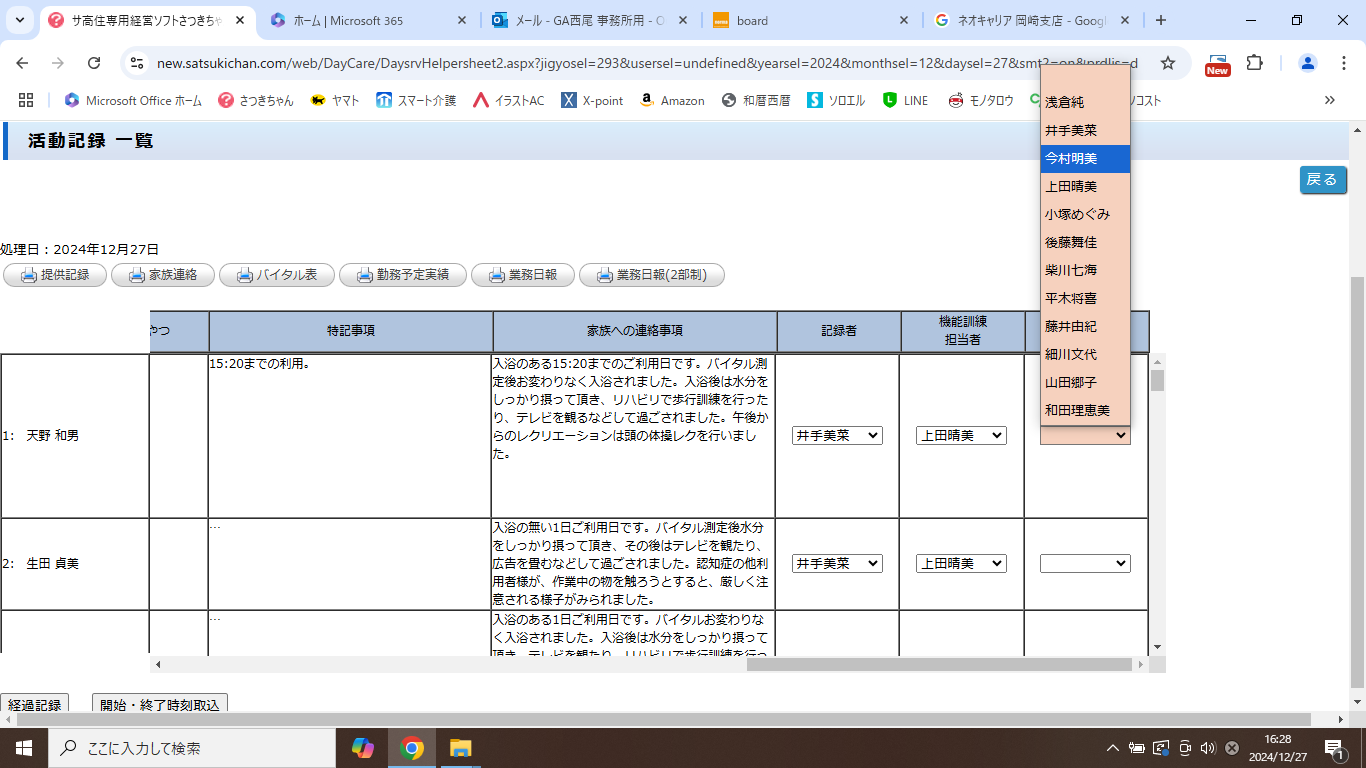The image size is (1366, 768).
Task: Switch to the Microsoft 365 ホーム tab
Action: coord(368,20)
